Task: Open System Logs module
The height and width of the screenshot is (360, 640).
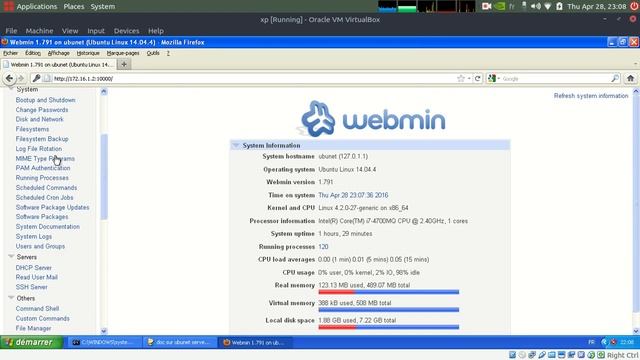Action: (x=33, y=236)
